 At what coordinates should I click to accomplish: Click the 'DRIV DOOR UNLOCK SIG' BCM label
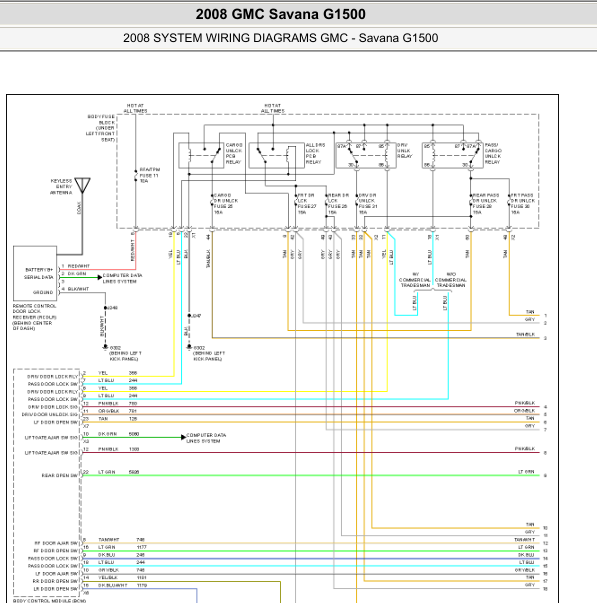coord(50,415)
